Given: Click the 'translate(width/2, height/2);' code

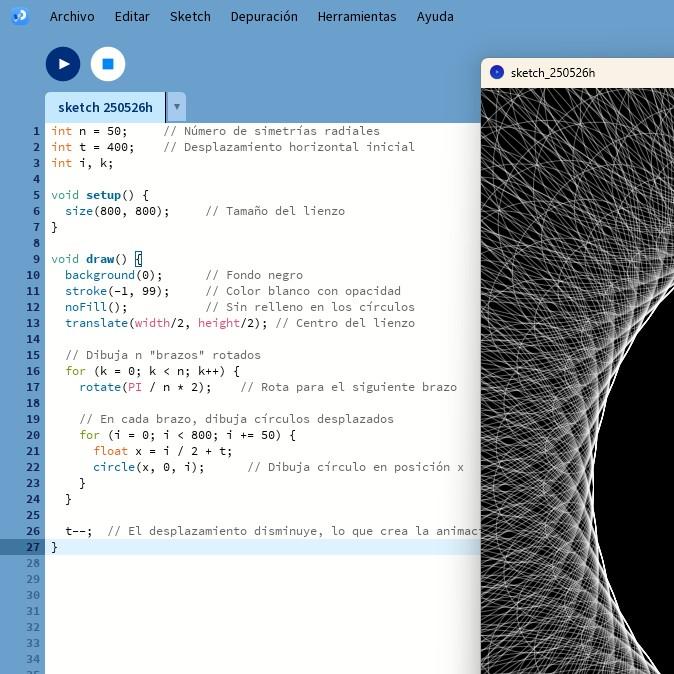Looking at the screenshot, I should pyautogui.click(x=166, y=323).
